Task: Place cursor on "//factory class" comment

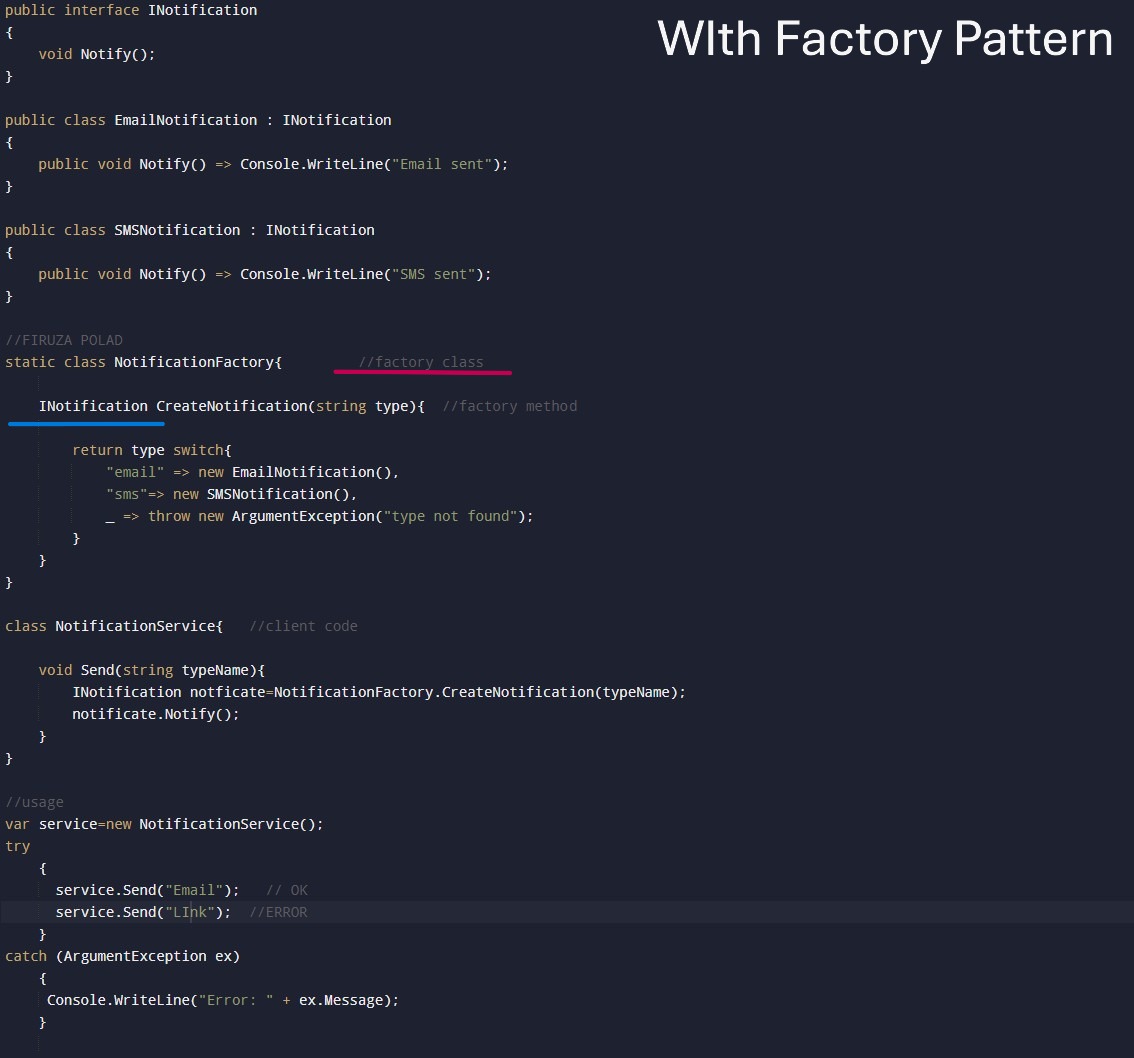Action: tap(421, 362)
